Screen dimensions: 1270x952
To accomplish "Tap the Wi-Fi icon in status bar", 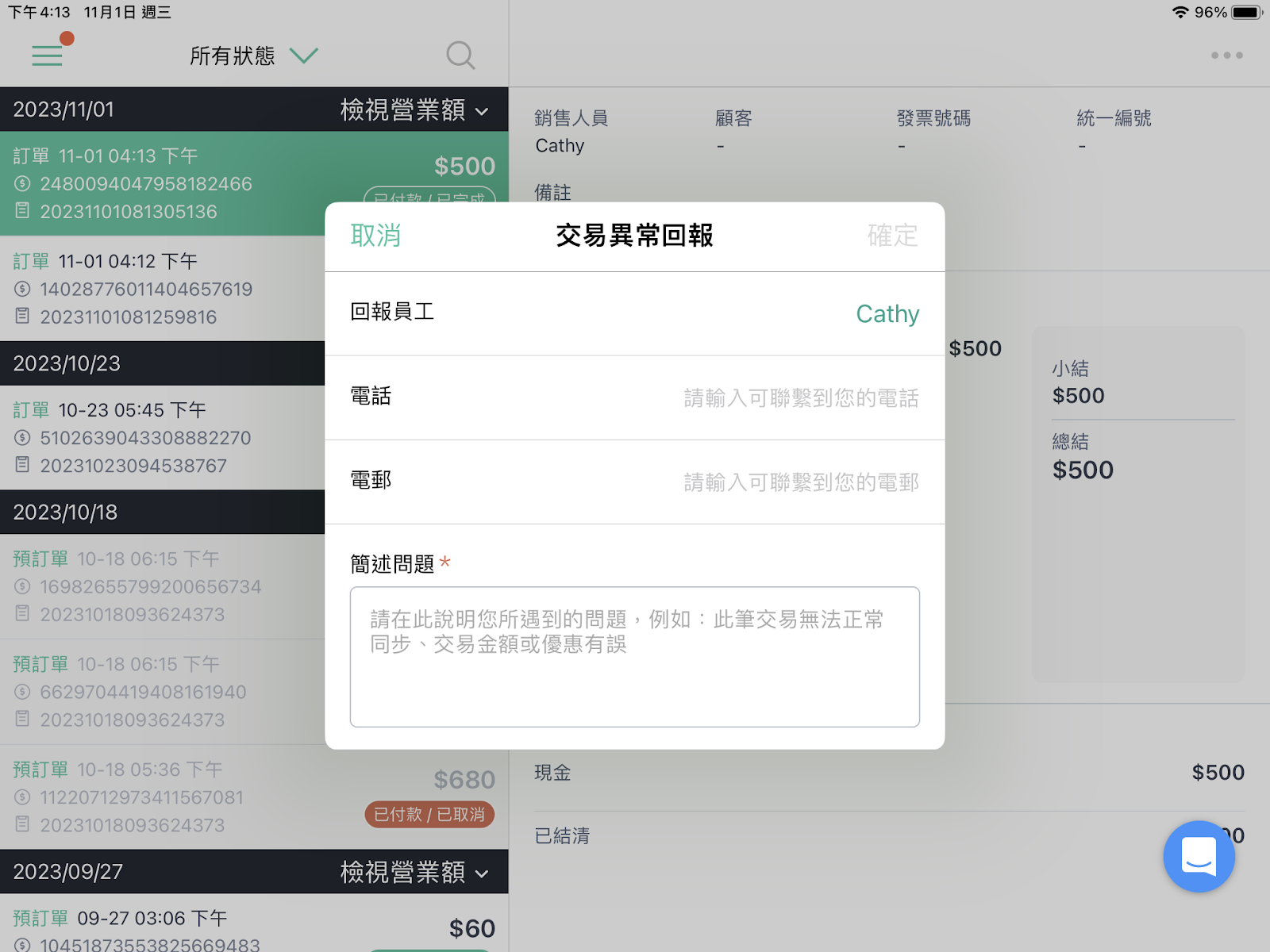I will tap(1180, 13).
